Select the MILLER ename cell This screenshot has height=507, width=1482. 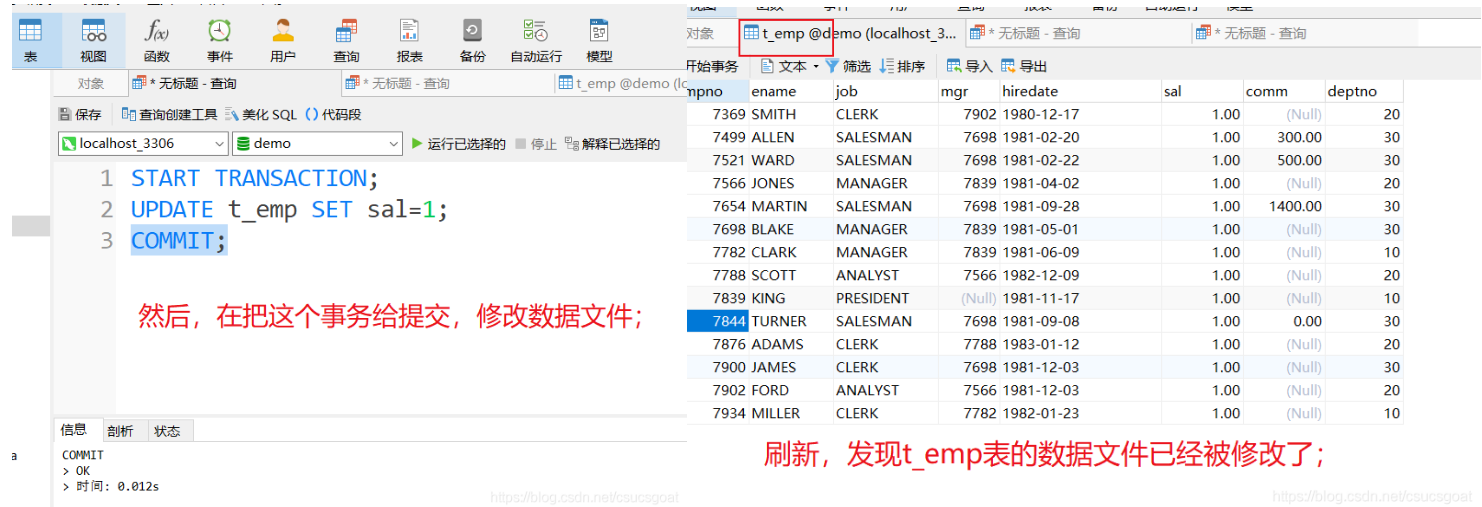tap(790, 413)
